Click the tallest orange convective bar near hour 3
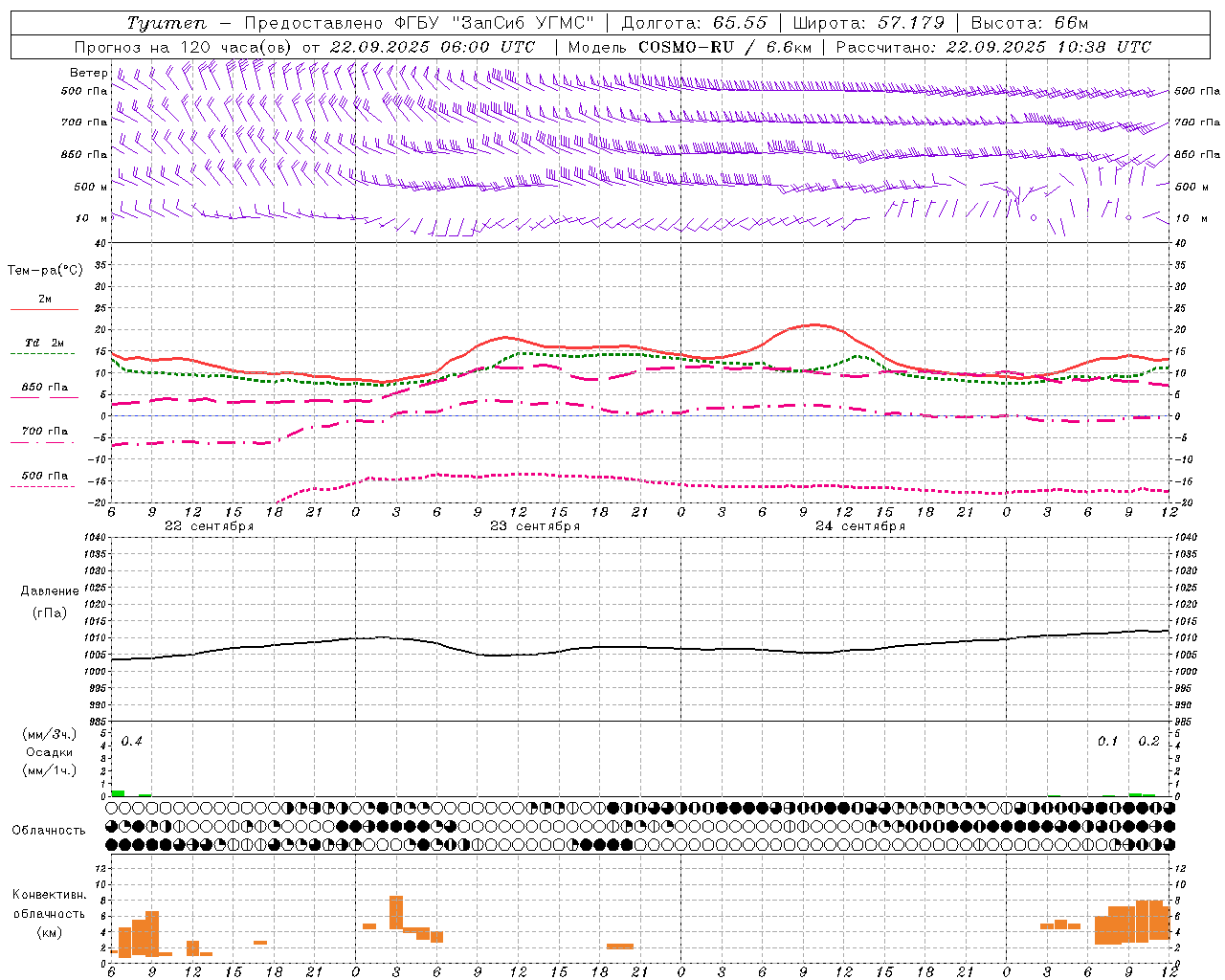This screenshot has width=1225, height=980. (396, 912)
